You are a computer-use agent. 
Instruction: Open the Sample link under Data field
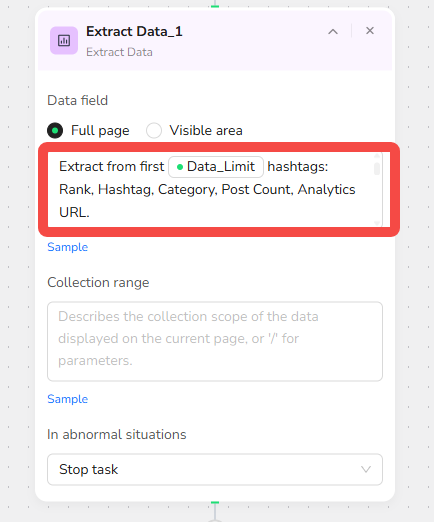coord(68,247)
